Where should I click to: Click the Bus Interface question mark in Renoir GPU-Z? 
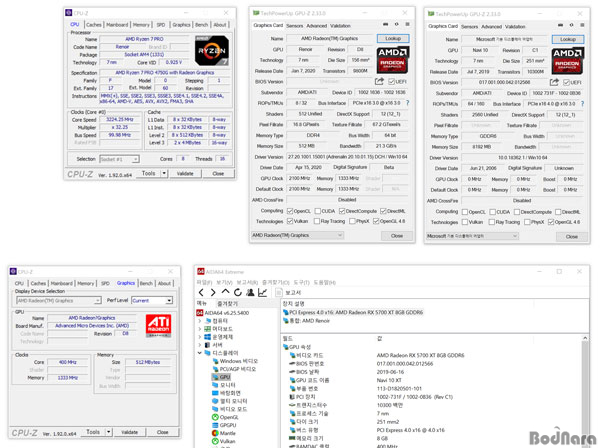coord(408,103)
